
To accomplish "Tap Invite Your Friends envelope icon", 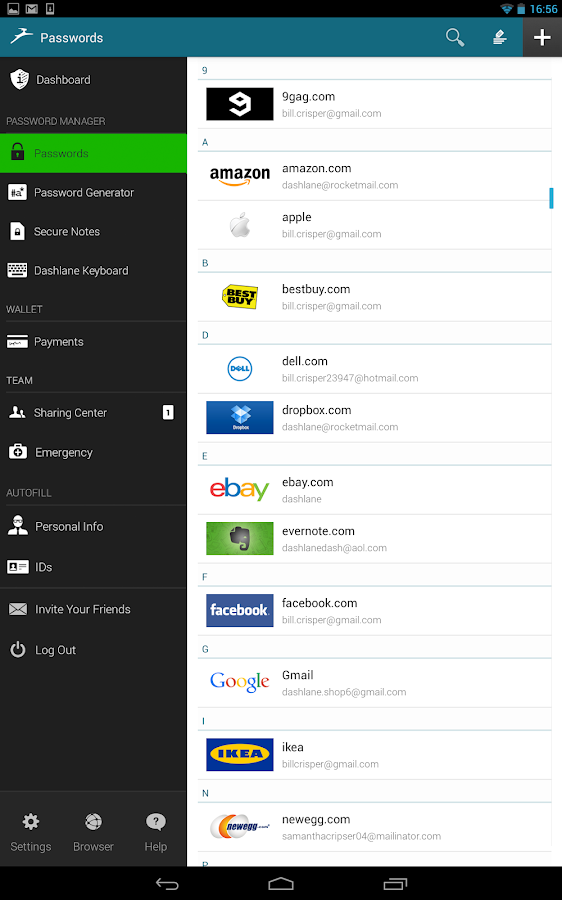I will (x=18, y=609).
